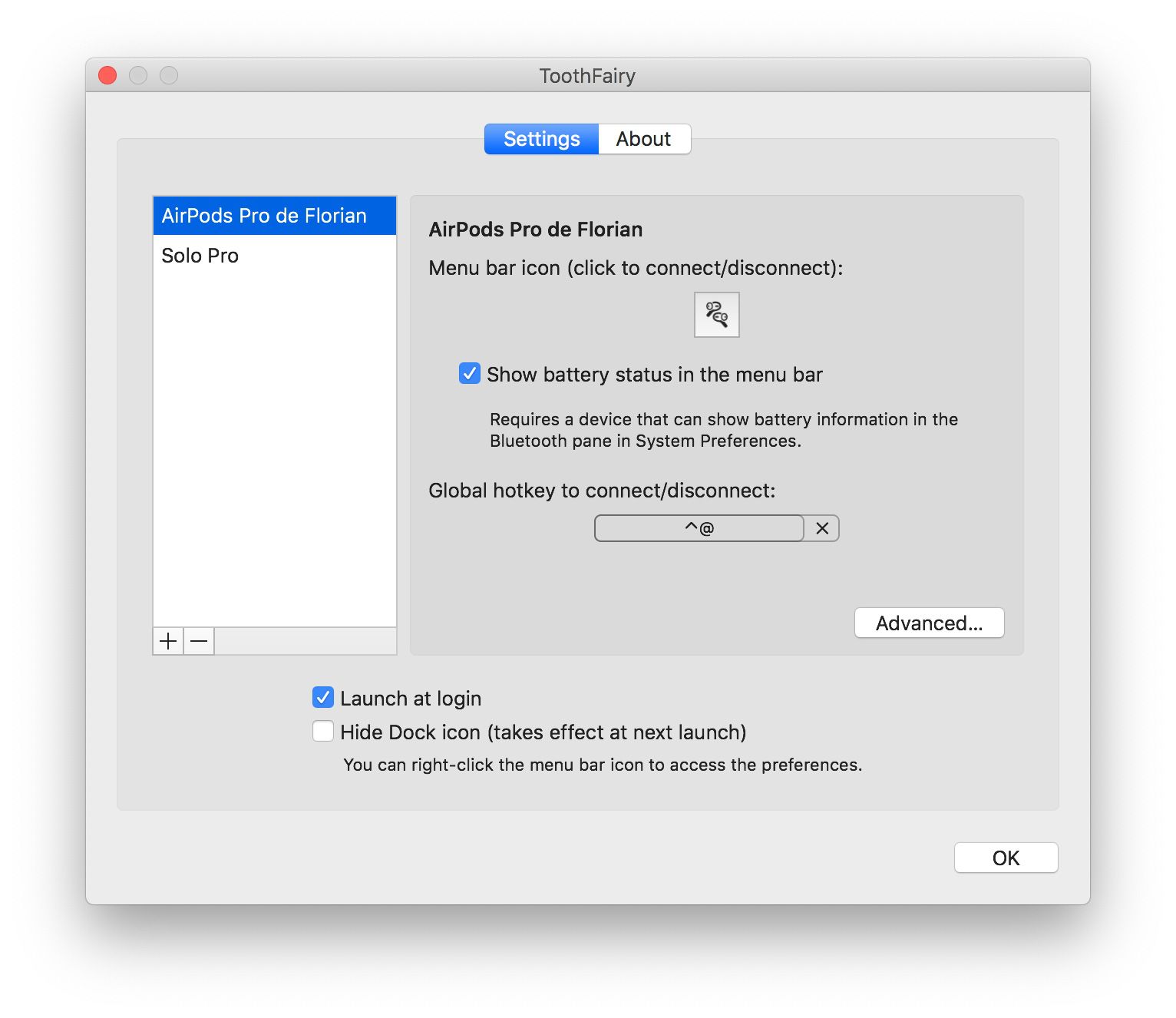Enable Hide Dock icon checkbox
Screen dimensions: 1176x1018
coord(323,732)
